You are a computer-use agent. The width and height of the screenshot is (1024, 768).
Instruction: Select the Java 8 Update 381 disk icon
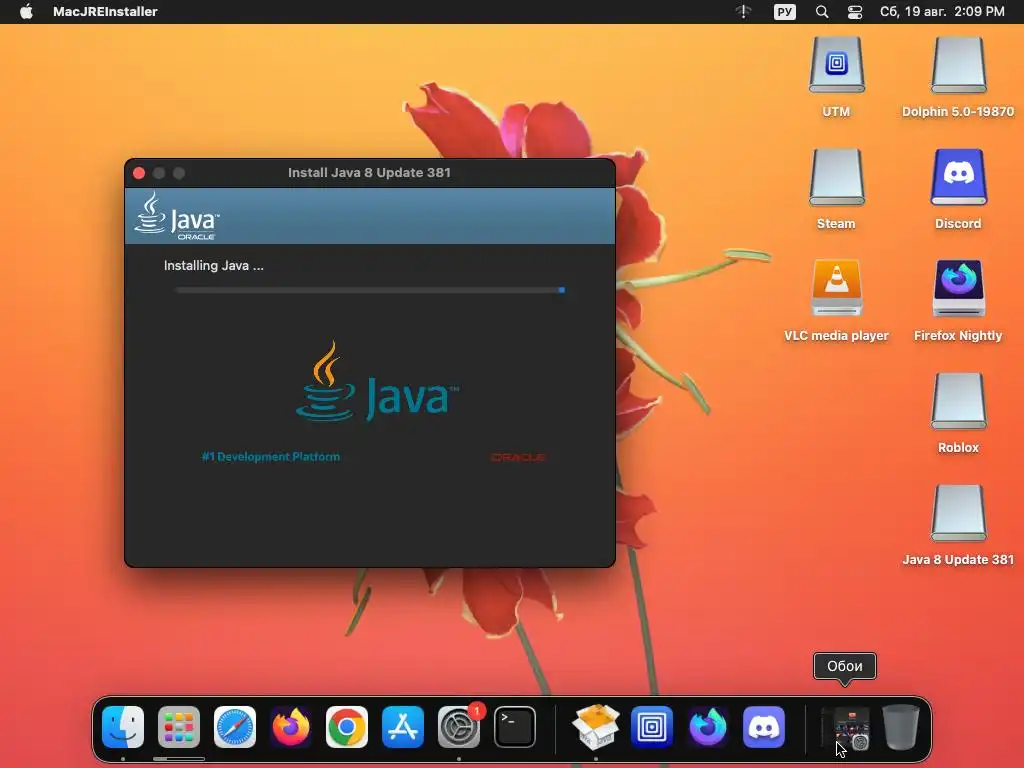click(x=958, y=513)
